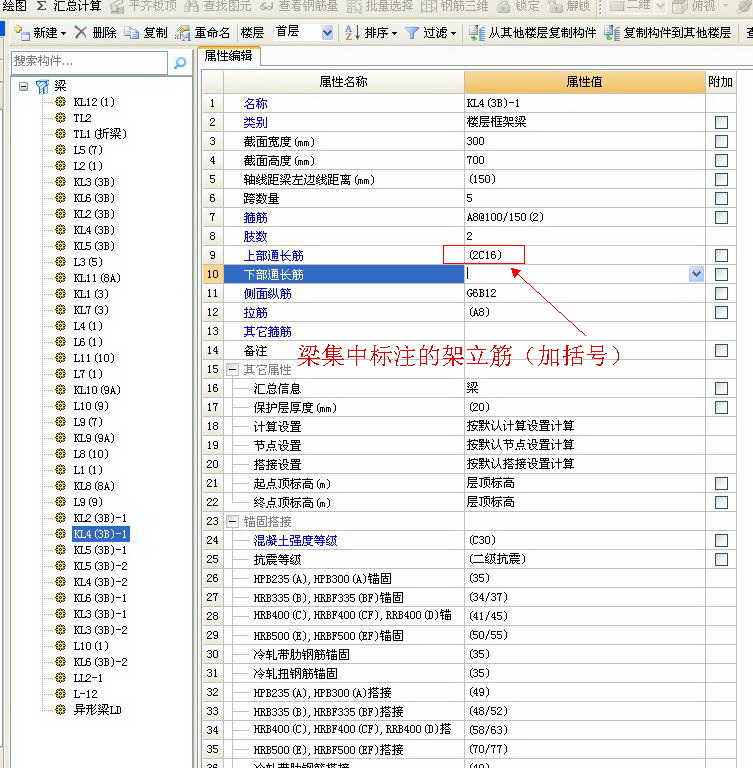Click the 汇总计算 sigma icon
This screenshot has height=768, width=753.
coord(41,6)
